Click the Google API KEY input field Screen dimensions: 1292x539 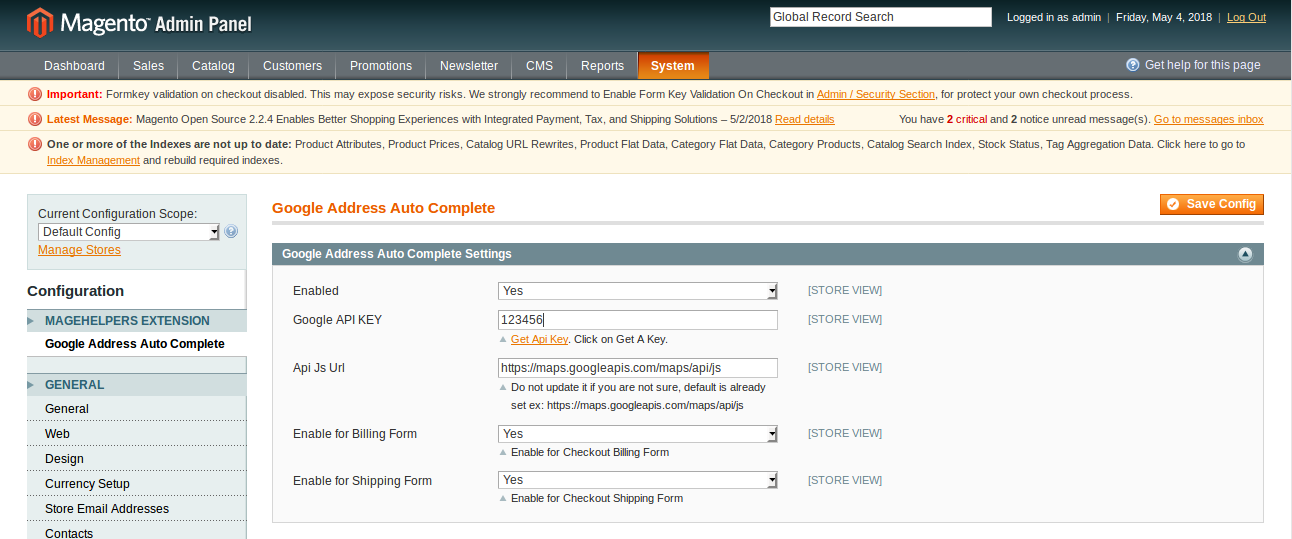(x=637, y=320)
